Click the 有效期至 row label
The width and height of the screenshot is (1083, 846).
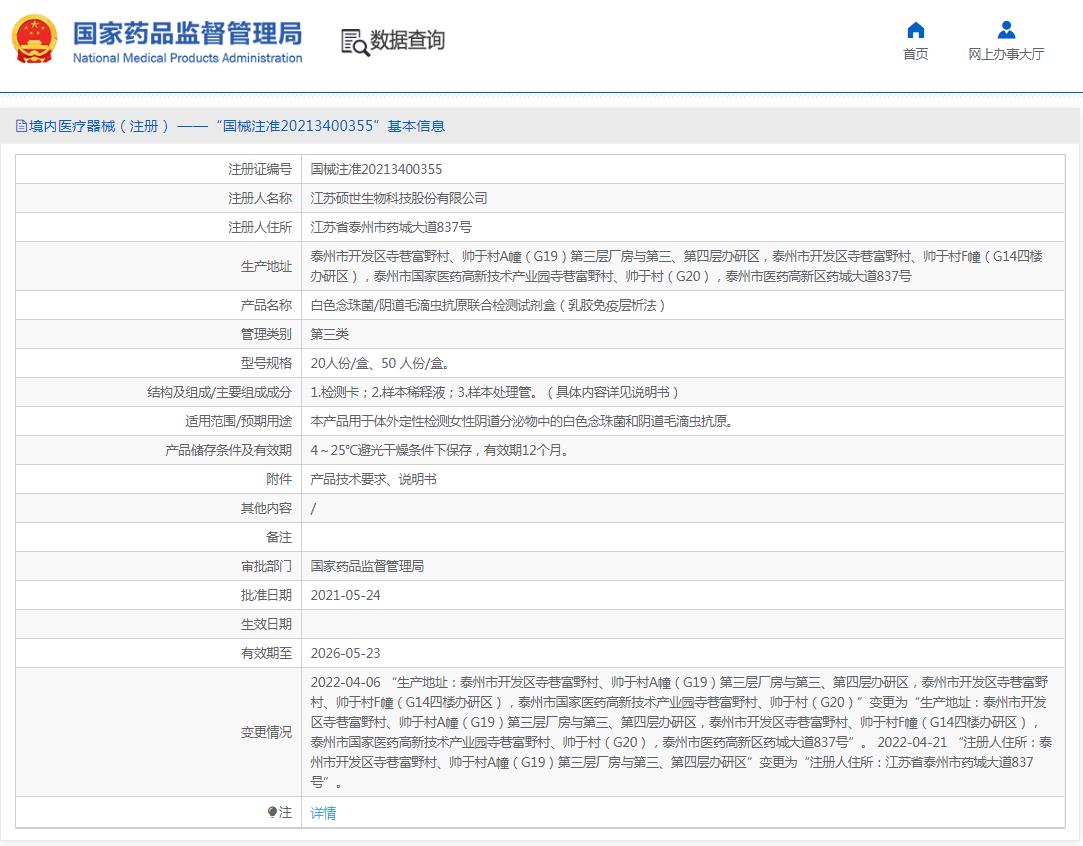266,653
